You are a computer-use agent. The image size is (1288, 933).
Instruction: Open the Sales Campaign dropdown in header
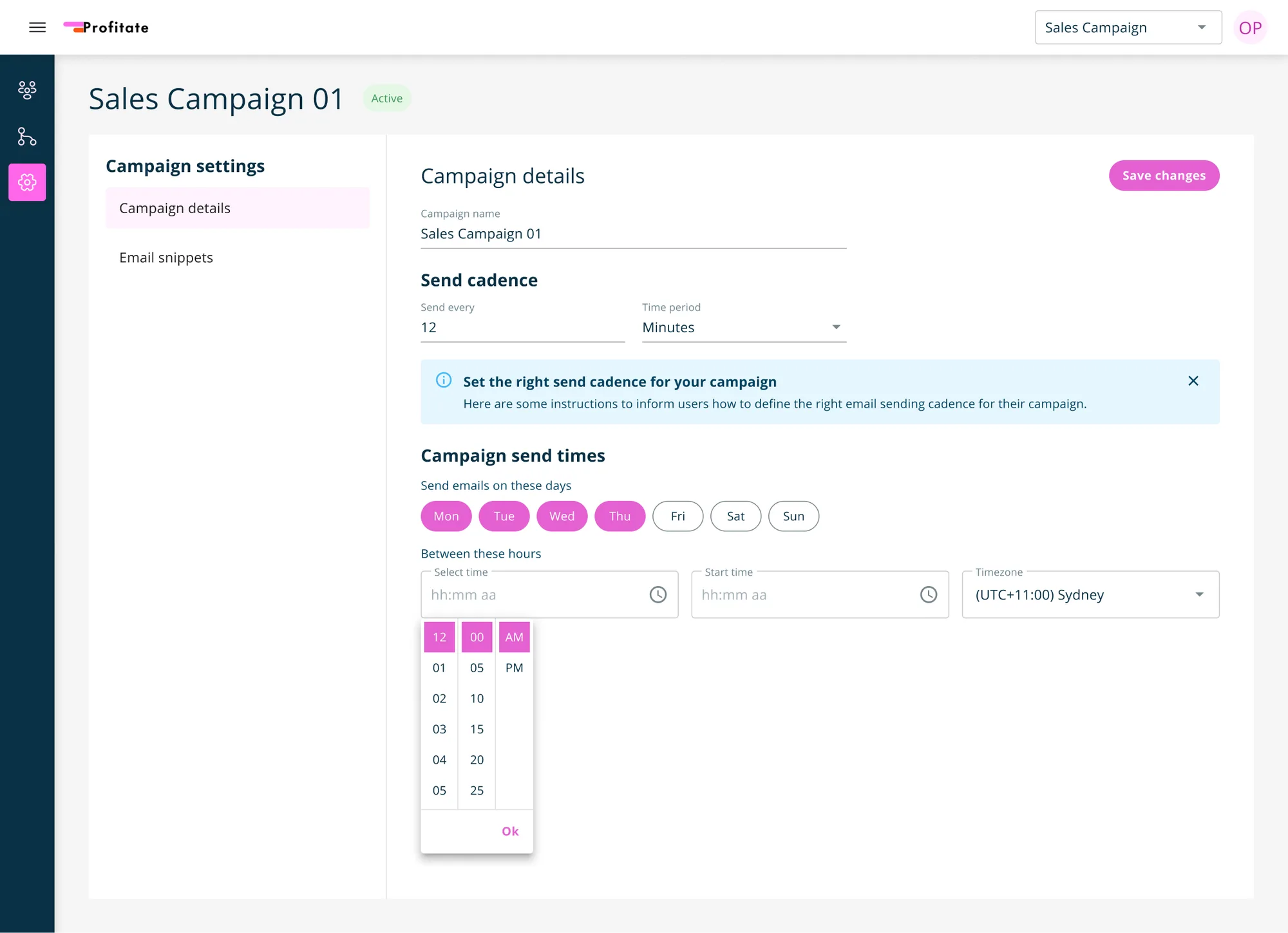click(x=1128, y=28)
